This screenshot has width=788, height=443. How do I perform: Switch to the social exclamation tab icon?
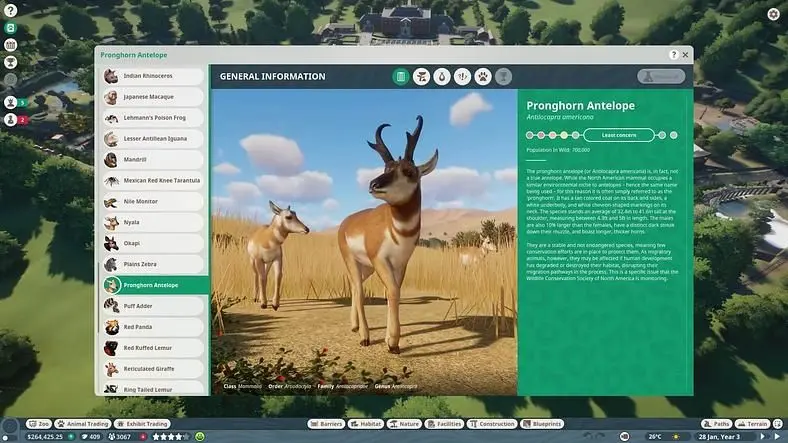click(462, 77)
